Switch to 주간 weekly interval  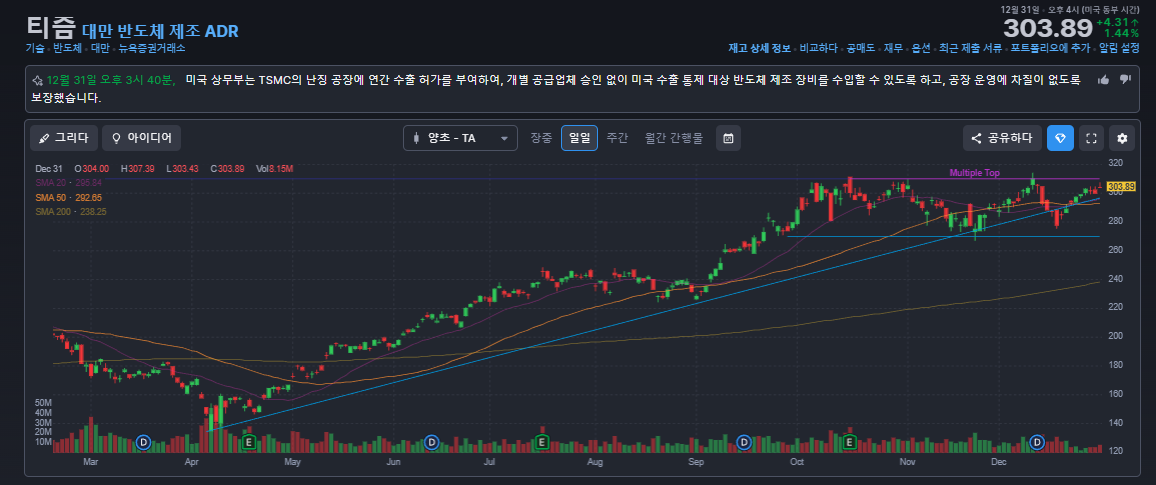617,138
